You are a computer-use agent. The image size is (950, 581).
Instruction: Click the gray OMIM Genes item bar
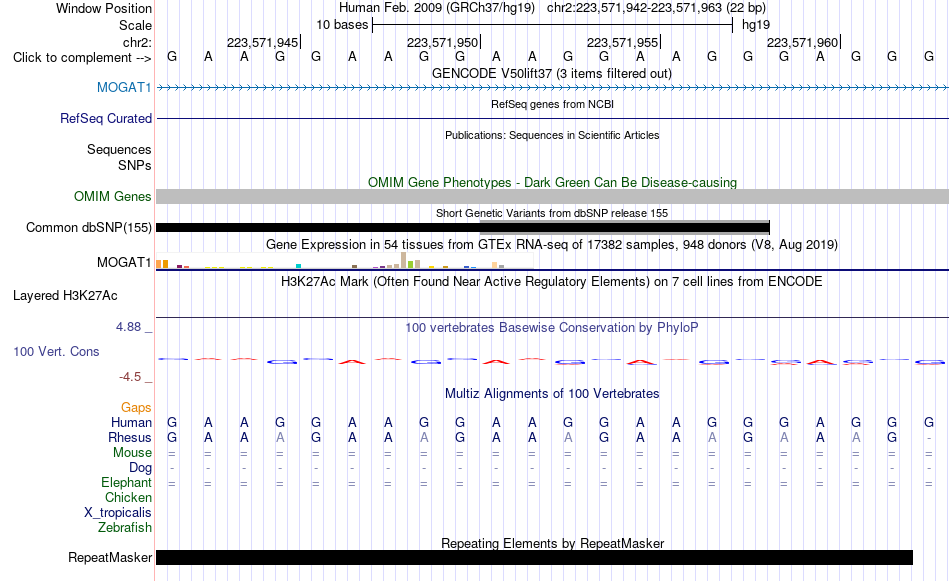553,196
